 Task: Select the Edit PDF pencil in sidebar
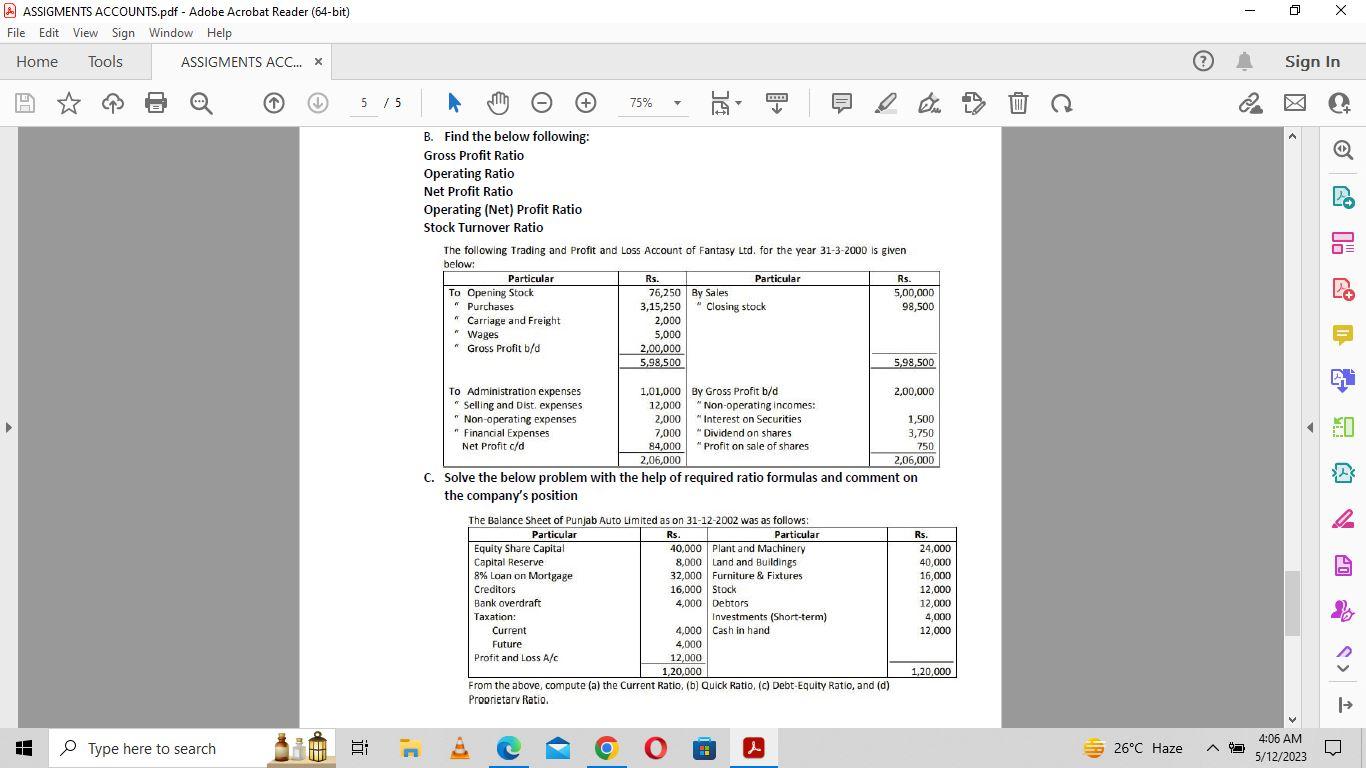point(1343,518)
